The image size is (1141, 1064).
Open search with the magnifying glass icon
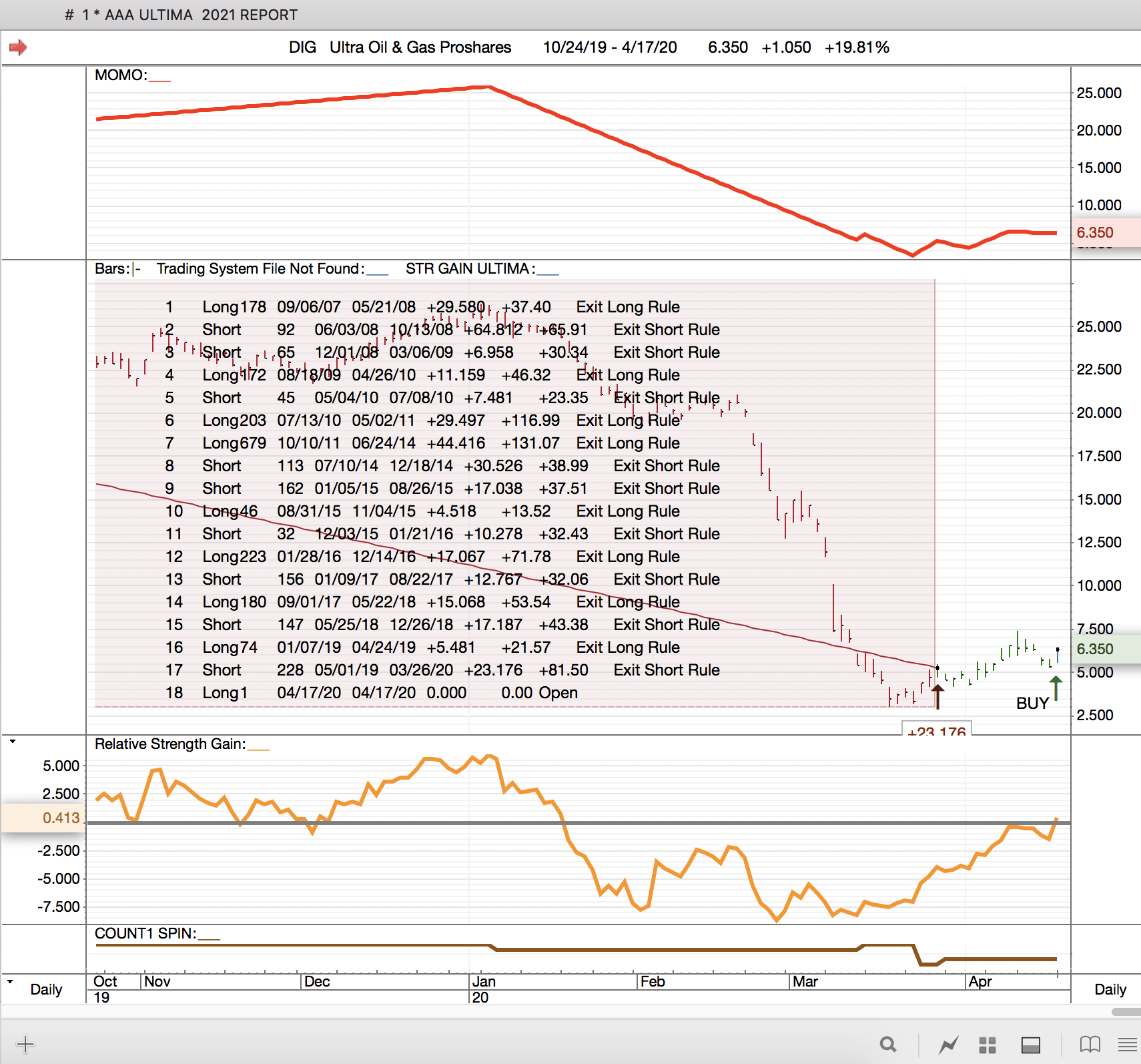click(x=887, y=1044)
